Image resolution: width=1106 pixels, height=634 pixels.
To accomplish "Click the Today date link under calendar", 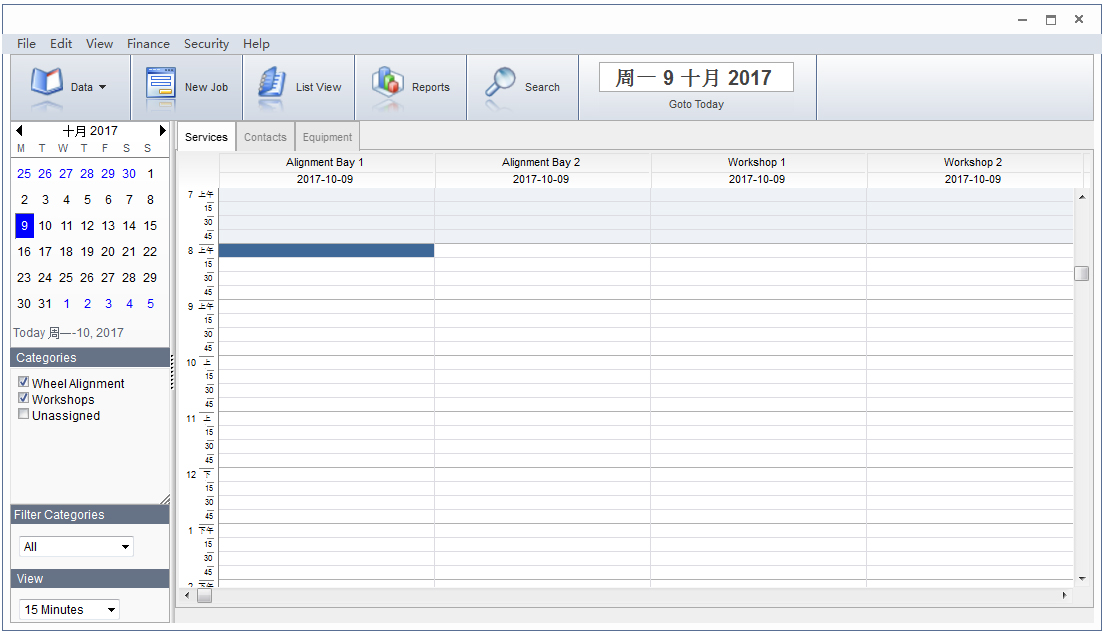I will coord(68,333).
